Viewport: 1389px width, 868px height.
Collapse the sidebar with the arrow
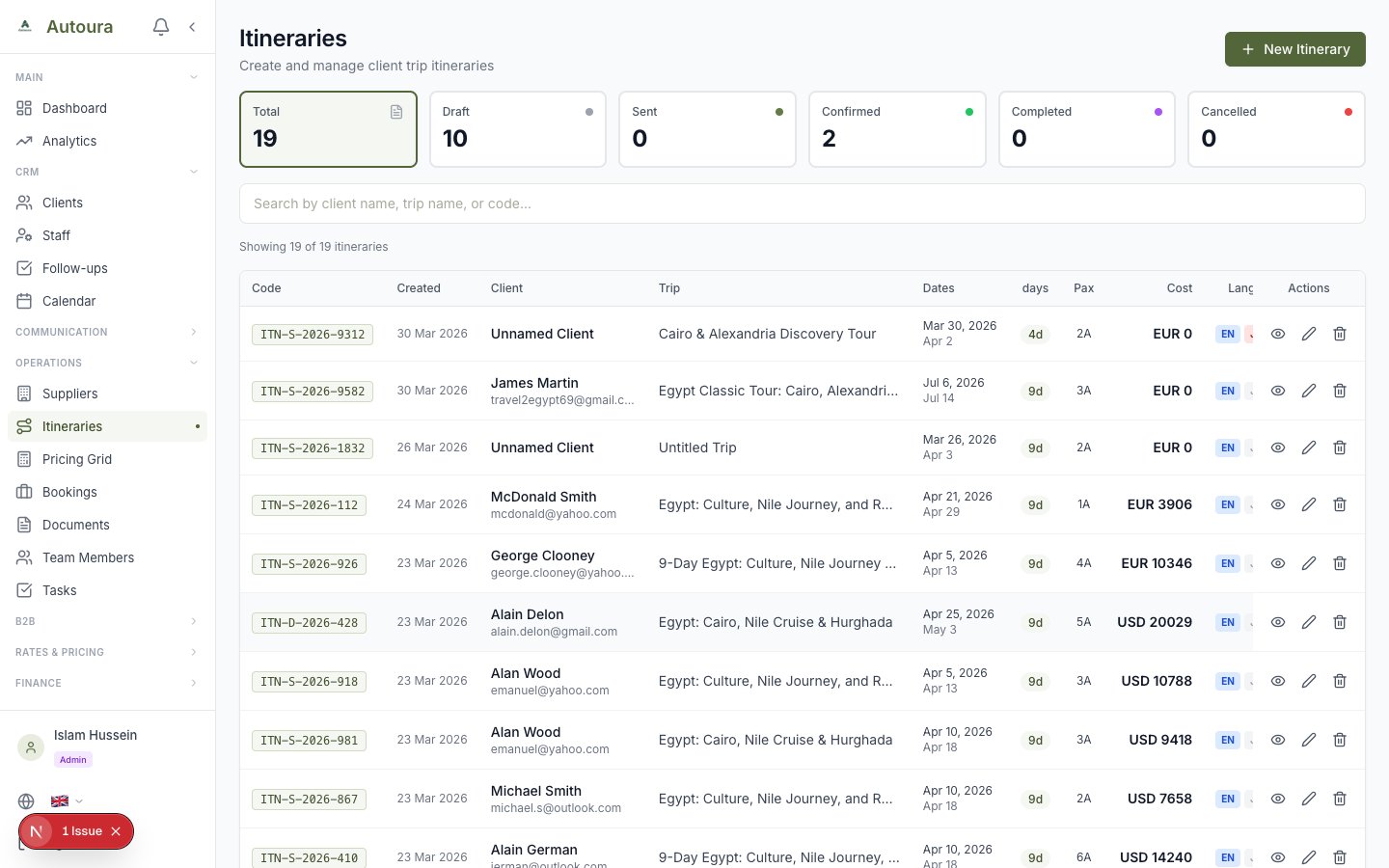192,27
